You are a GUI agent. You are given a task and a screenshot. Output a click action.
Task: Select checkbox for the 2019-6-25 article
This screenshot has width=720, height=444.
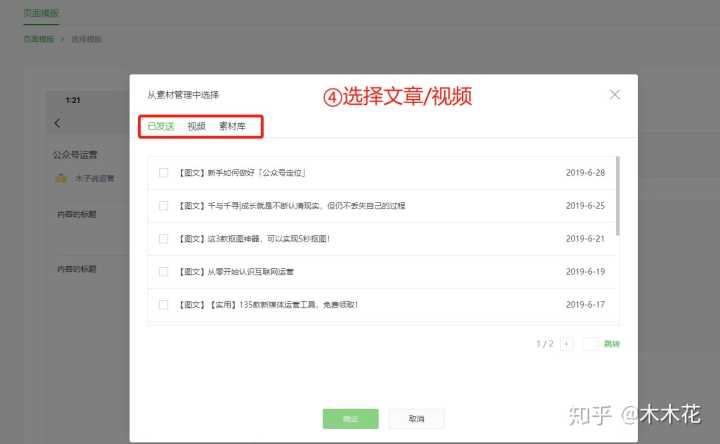click(x=164, y=206)
